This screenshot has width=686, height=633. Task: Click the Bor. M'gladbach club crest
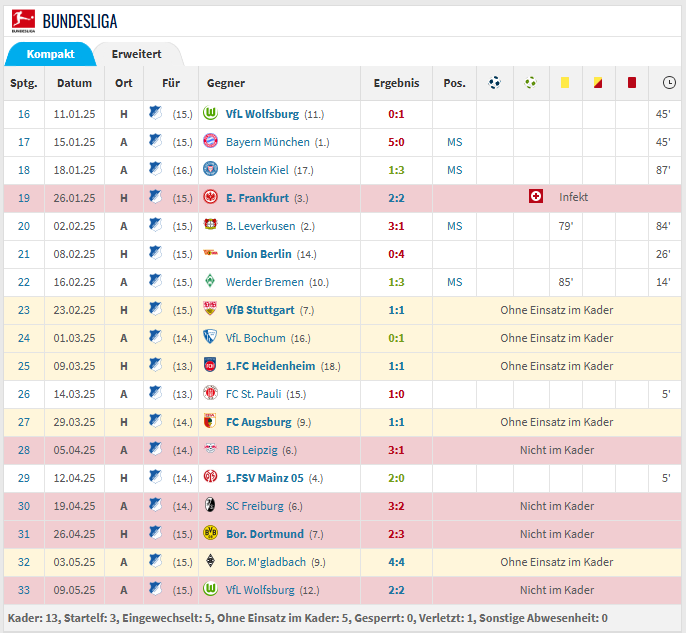pyautogui.click(x=210, y=561)
